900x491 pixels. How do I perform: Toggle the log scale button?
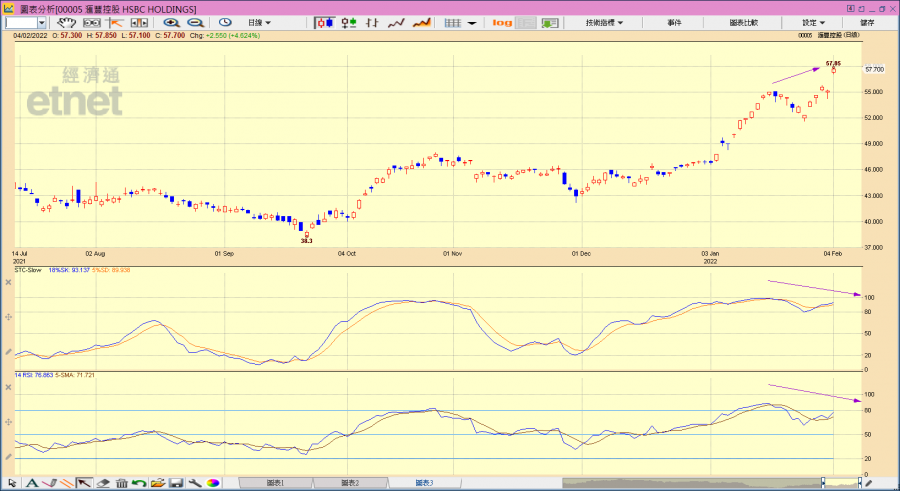[502, 22]
